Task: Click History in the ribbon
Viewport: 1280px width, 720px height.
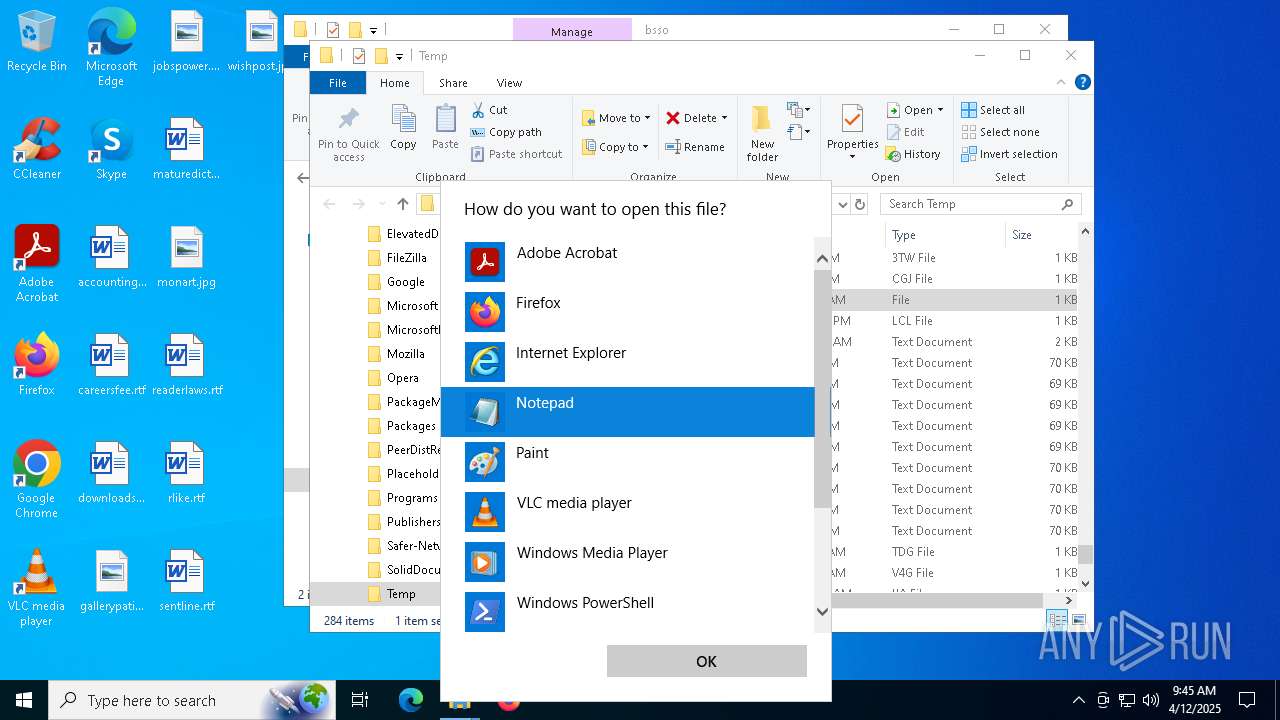Action: point(913,154)
